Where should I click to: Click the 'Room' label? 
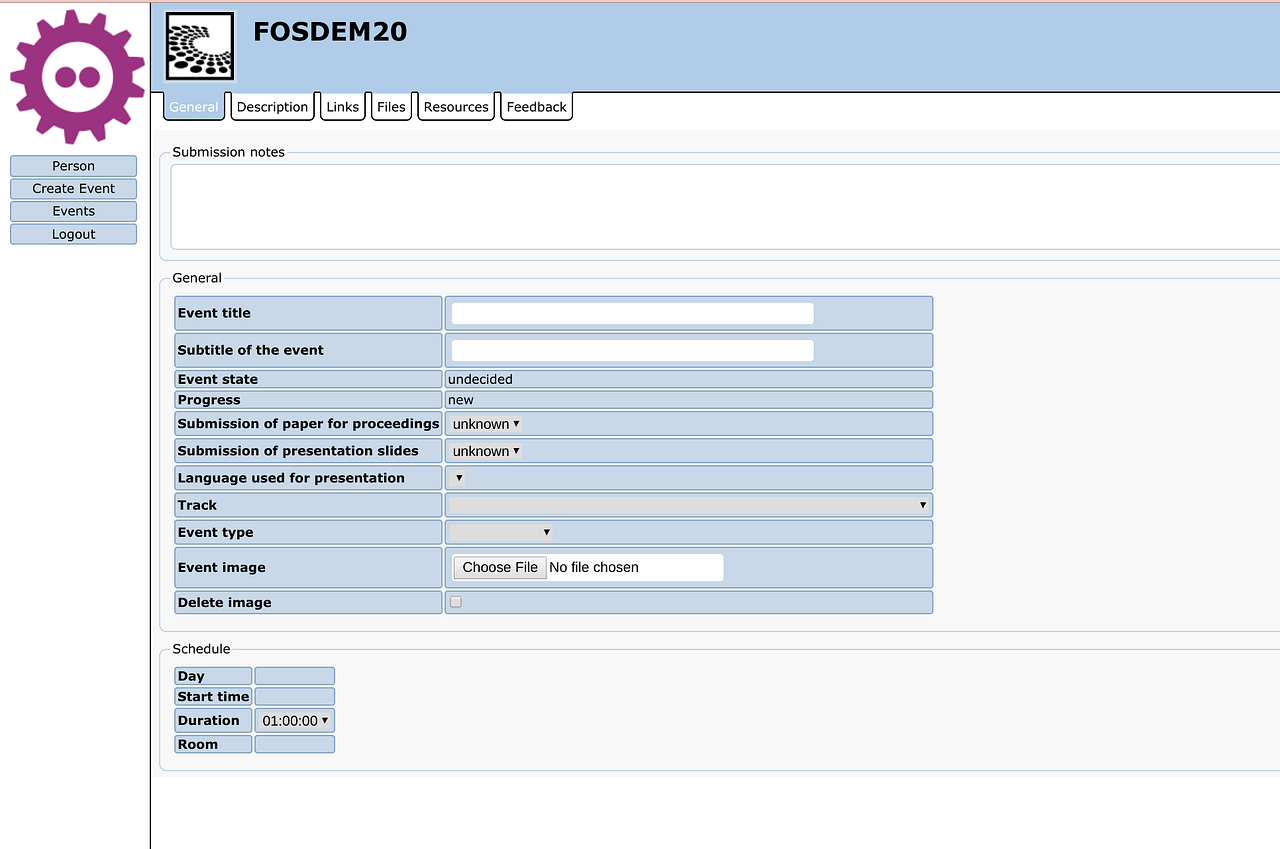[198, 744]
